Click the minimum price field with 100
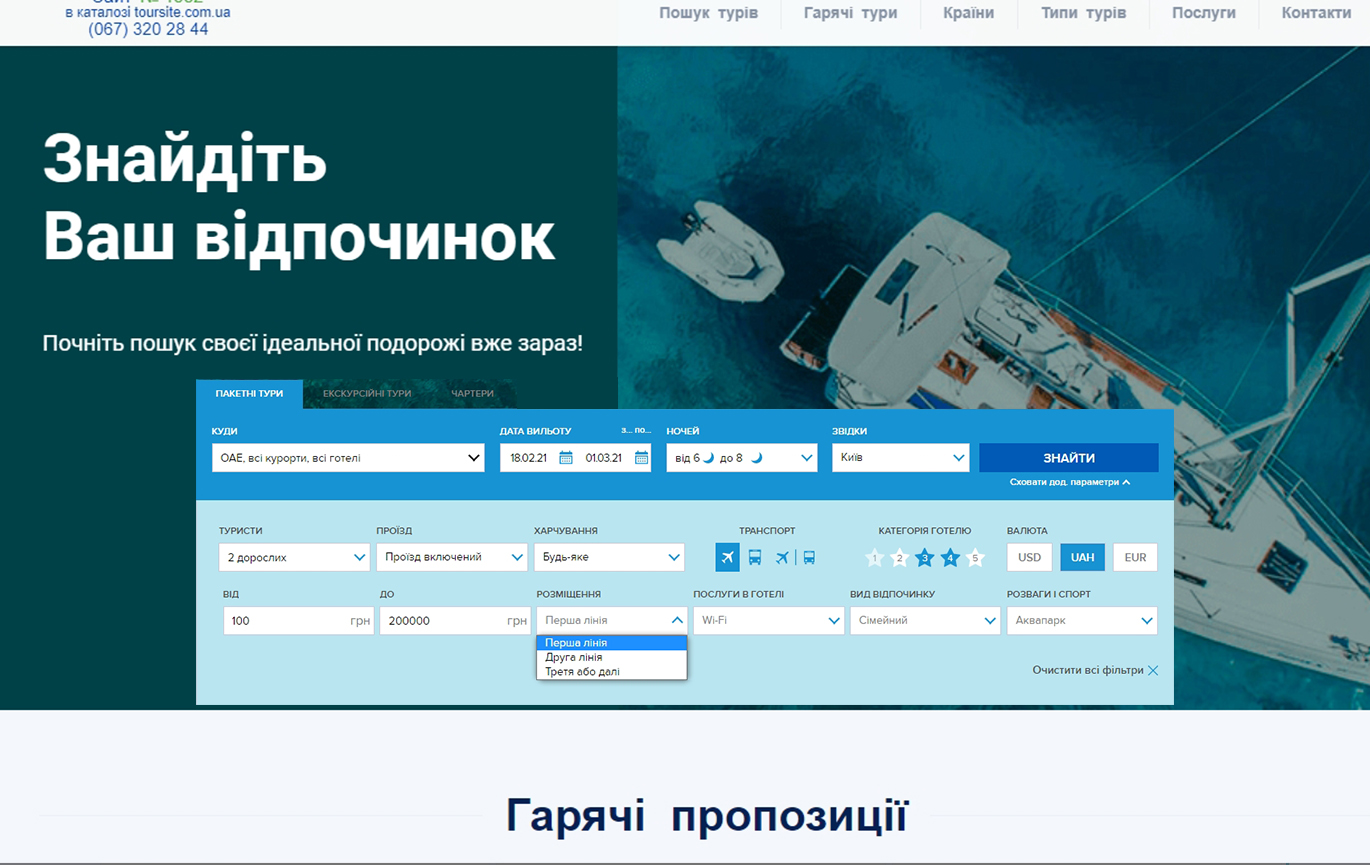The width and height of the screenshot is (1370, 865). pos(298,620)
